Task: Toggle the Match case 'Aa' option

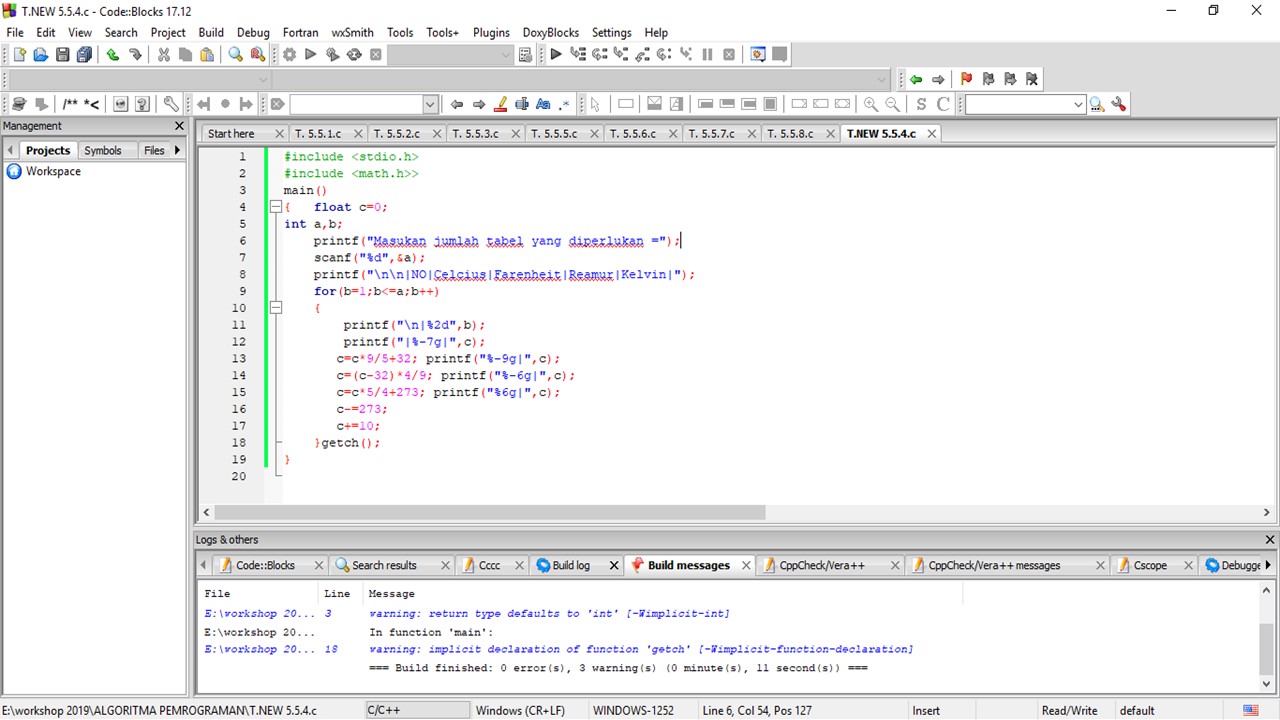Action: point(543,104)
